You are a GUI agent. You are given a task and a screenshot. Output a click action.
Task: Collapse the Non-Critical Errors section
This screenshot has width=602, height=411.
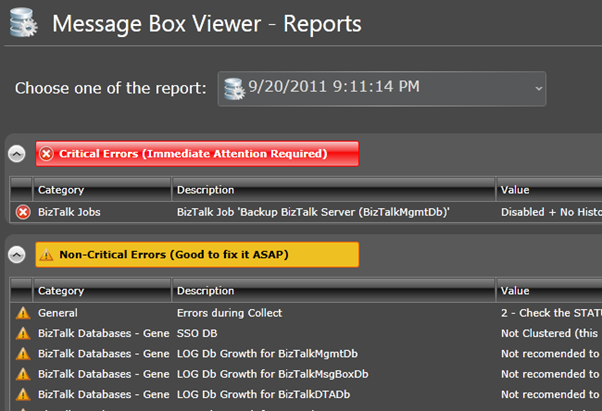coord(17,255)
